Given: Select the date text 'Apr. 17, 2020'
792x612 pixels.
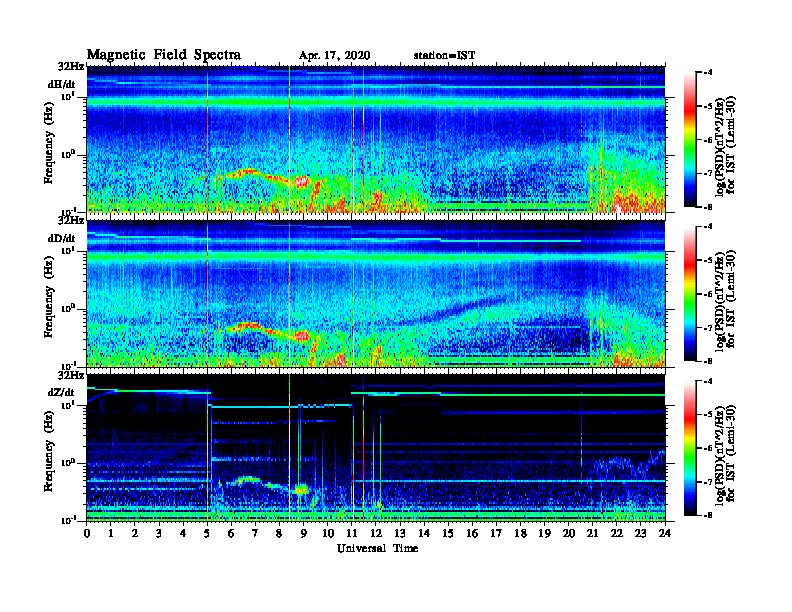Looking at the screenshot, I should pyautogui.click(x=334, y=56).
